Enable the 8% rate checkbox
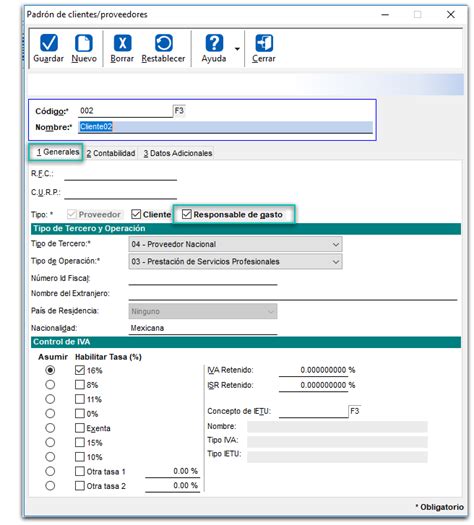This screenshot has height=525, width=474. (80, 384)
